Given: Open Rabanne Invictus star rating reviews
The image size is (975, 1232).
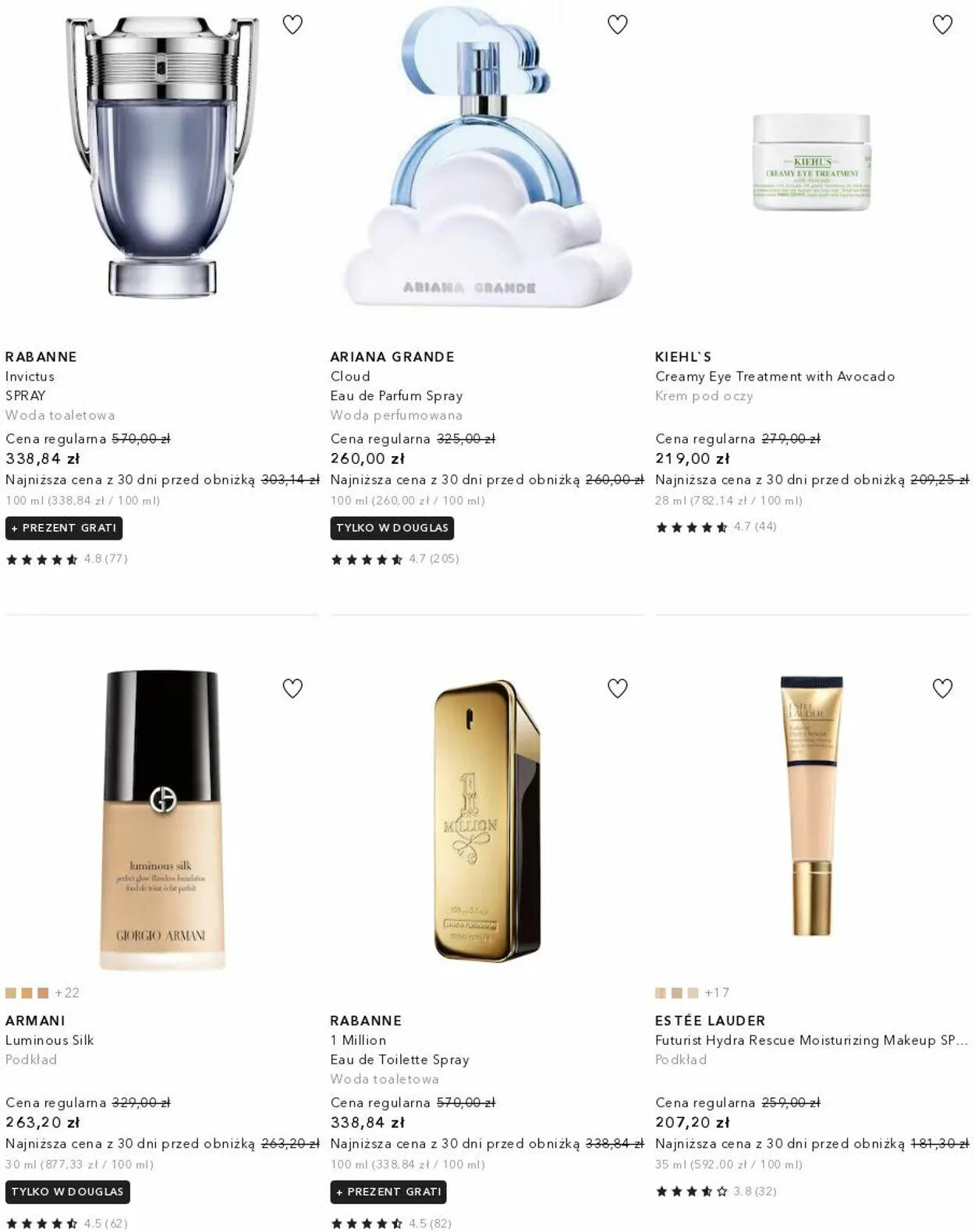Looking at the screenshot, I should coord(66,559).
